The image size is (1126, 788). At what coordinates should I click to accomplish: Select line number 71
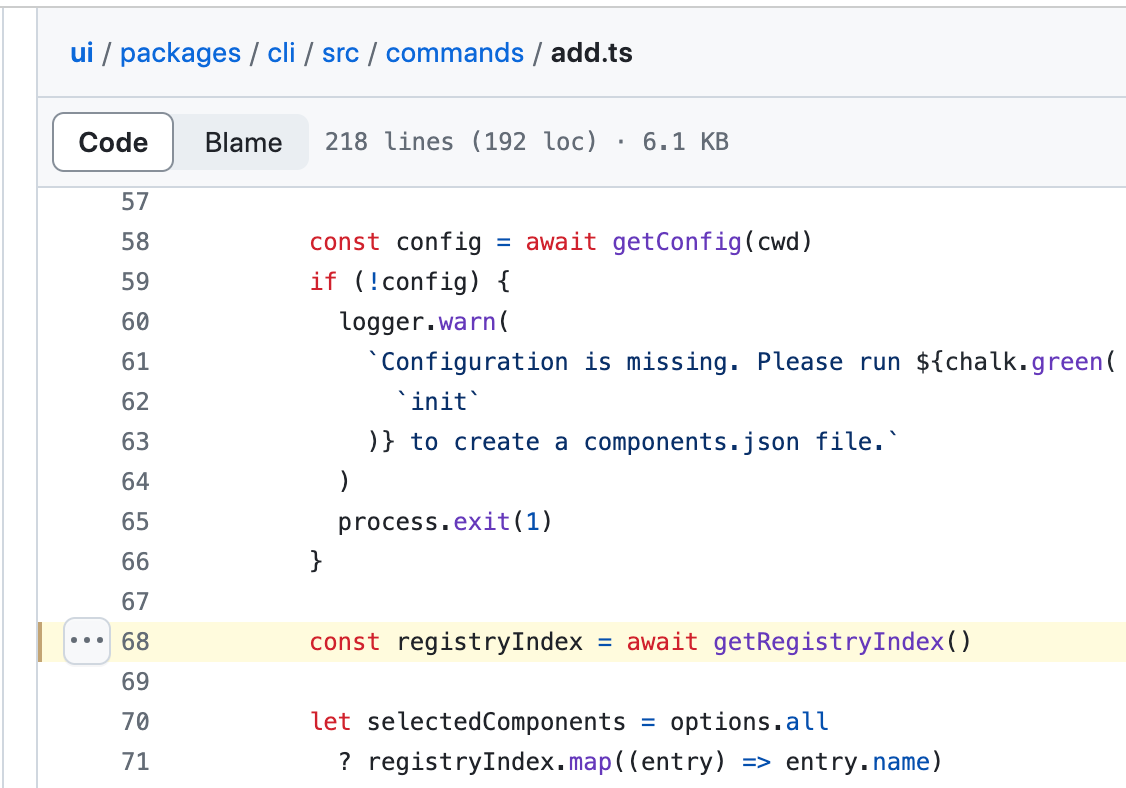tap(134, 761)
